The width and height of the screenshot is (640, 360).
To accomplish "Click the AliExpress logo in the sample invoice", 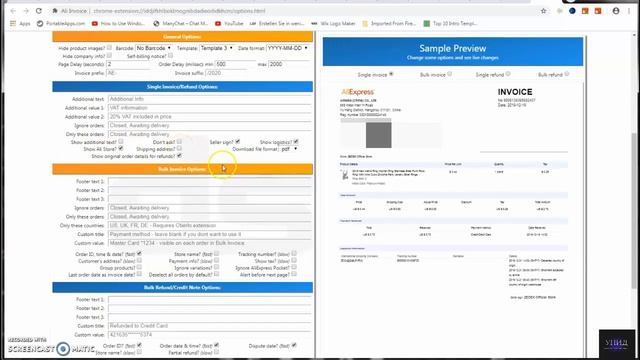I will (358, 92).
